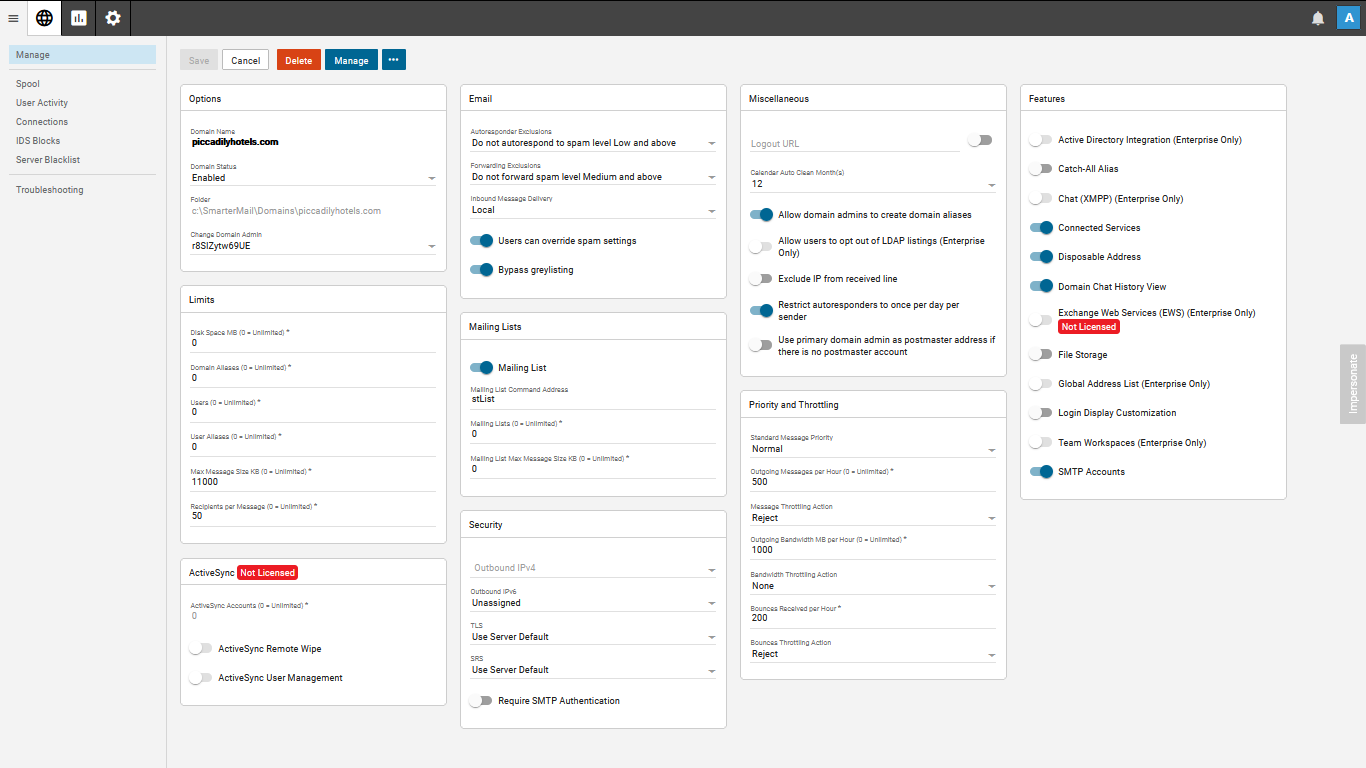Open the hamburger navigation menu

[x=13, y=18]
